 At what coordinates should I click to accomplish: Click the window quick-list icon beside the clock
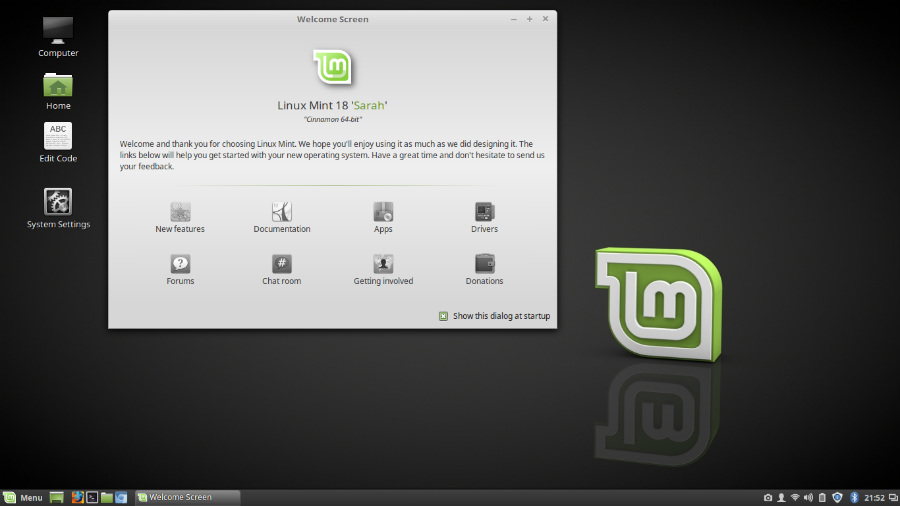point(893,497)
